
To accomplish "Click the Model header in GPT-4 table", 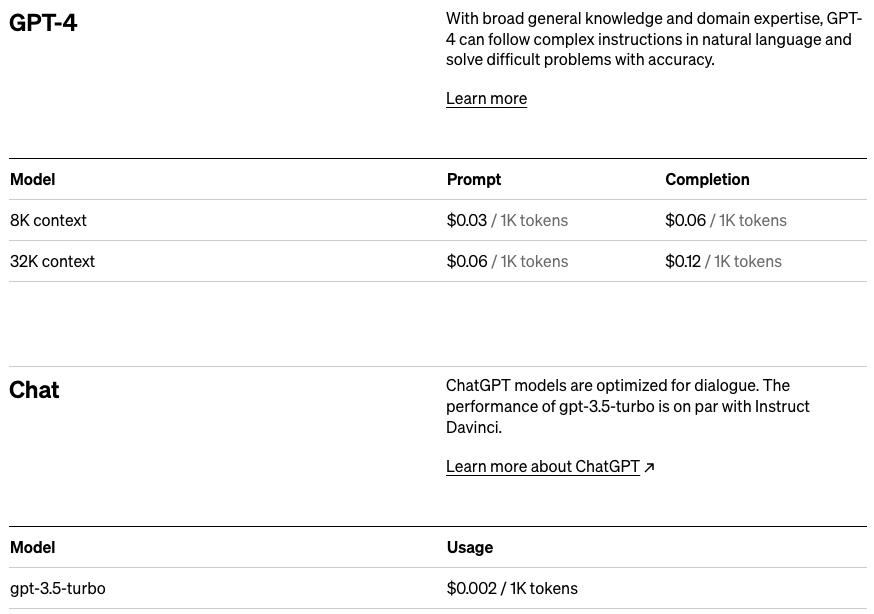I will point(32,179).
